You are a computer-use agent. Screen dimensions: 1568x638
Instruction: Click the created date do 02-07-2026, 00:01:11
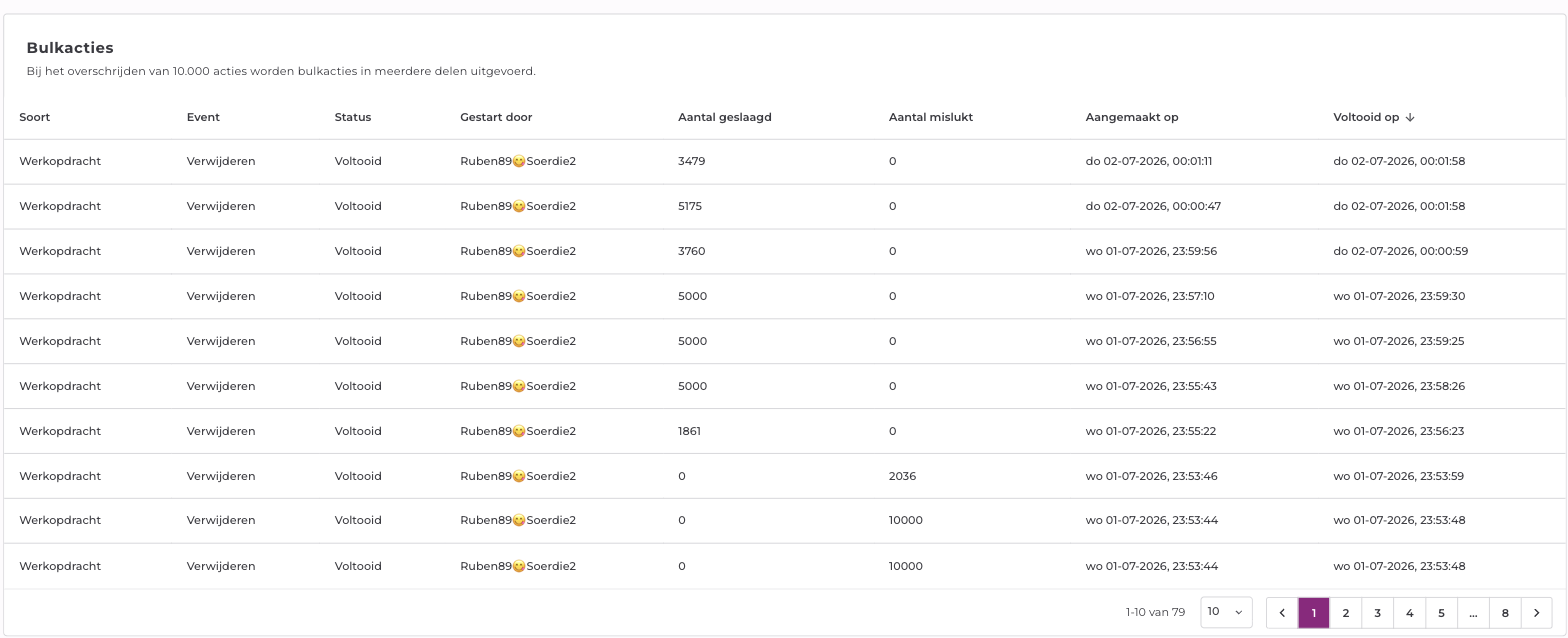pos(1149,161)
